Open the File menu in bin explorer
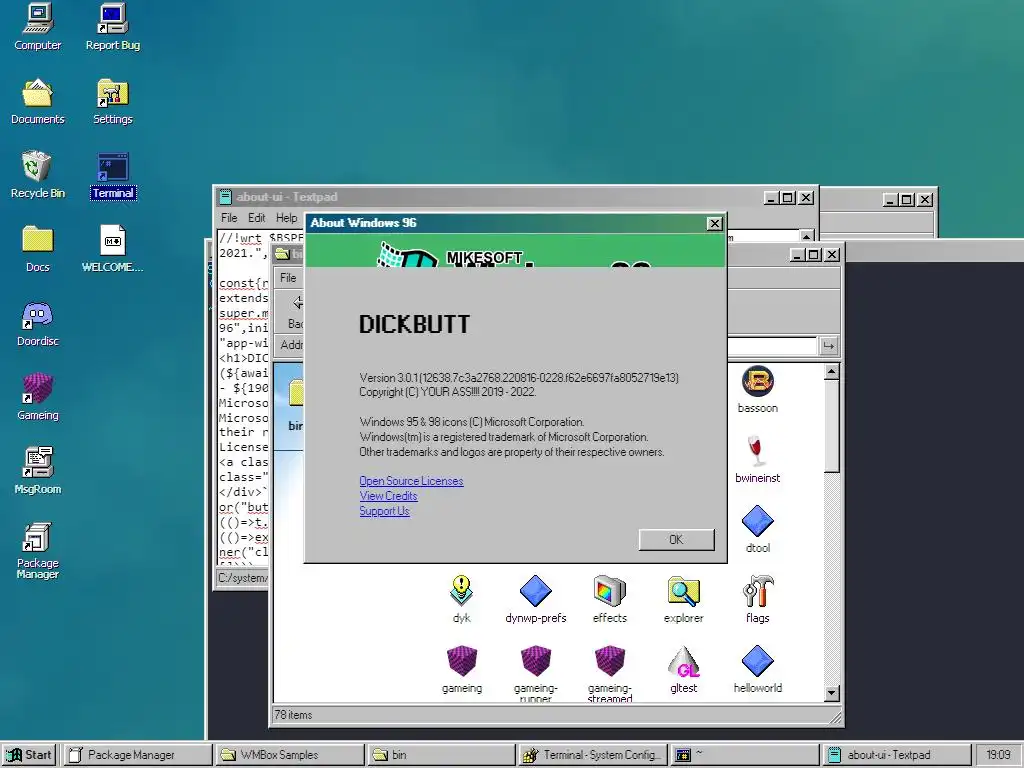The width and height of the screenshot is (1024, 768). tap(288, 278)
